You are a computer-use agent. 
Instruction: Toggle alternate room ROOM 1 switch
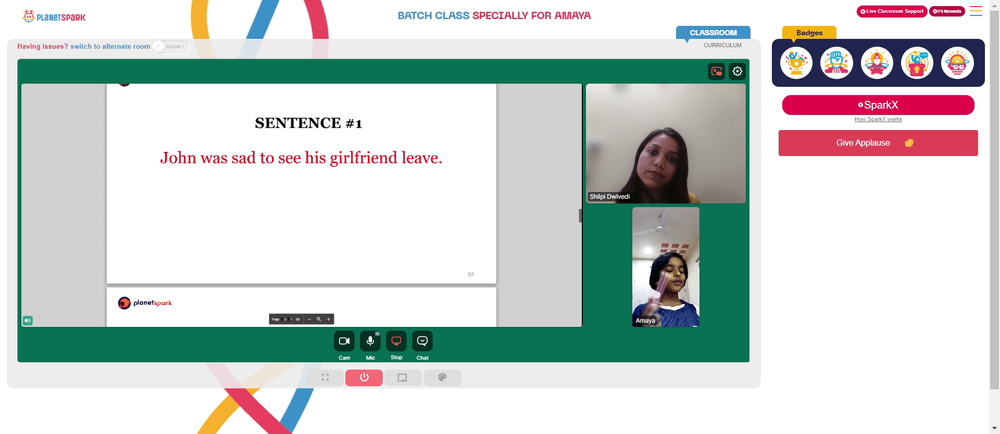click(170, 47)
